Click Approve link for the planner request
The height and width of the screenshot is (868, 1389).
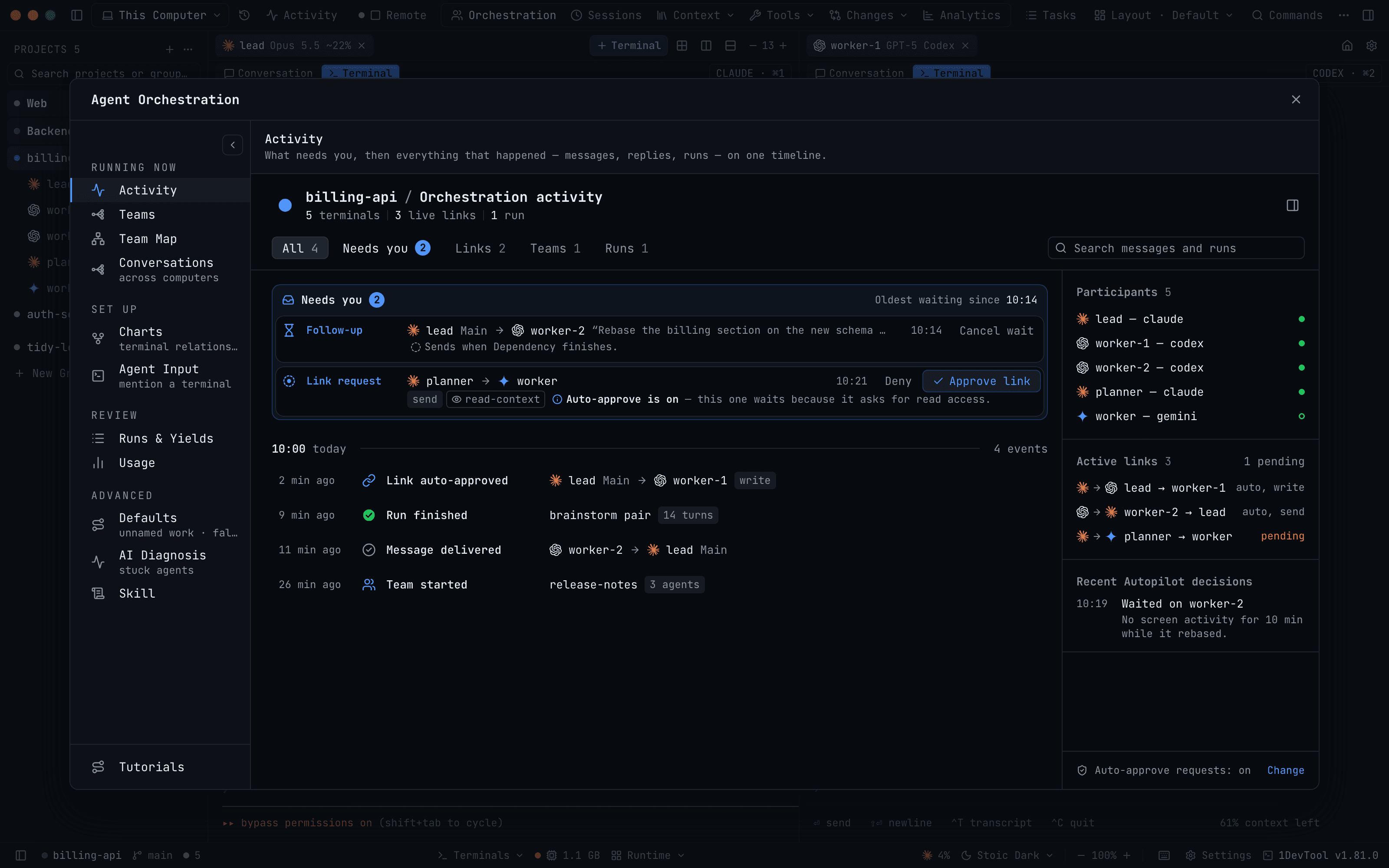point(981,381)
